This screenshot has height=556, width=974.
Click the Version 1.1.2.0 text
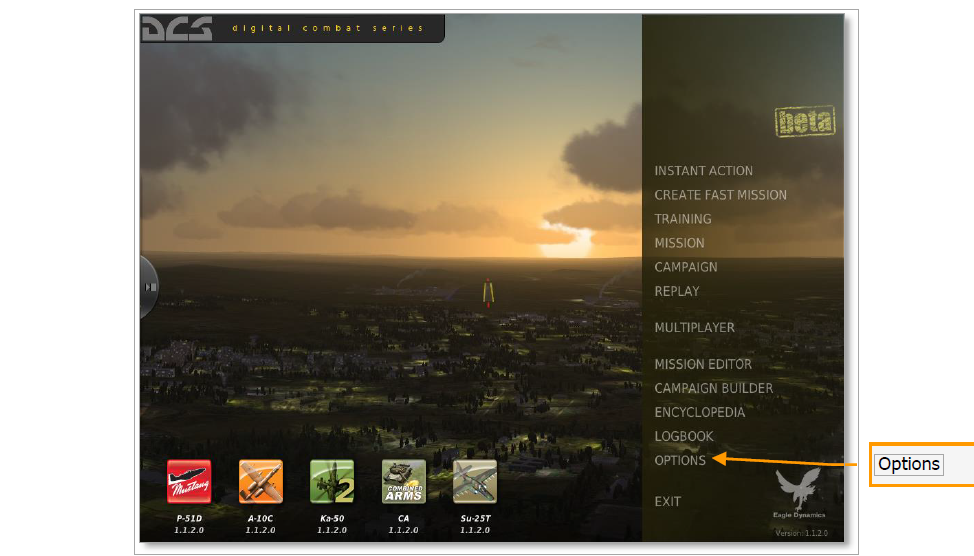[801, 533]
